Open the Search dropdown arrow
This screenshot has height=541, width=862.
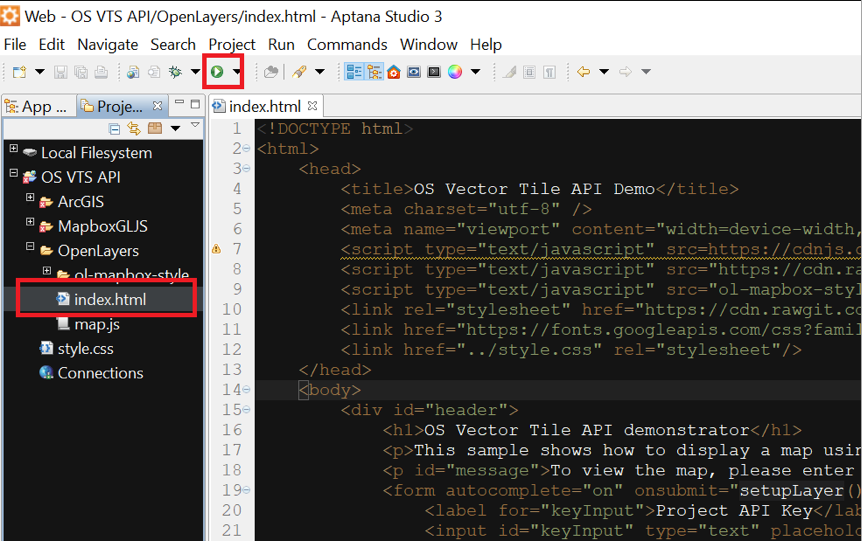319,71
